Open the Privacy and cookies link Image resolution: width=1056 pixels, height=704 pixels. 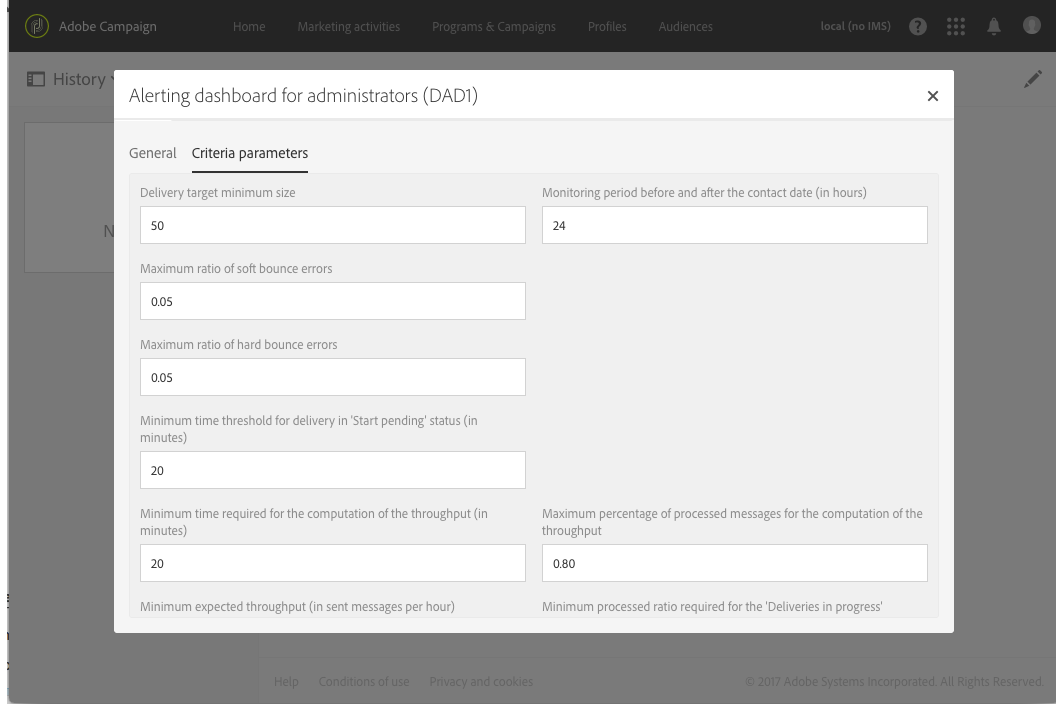481,682
